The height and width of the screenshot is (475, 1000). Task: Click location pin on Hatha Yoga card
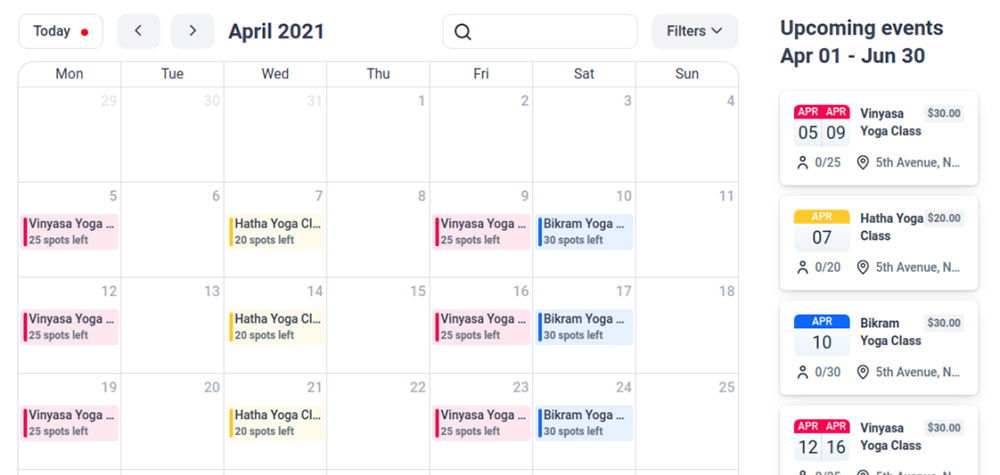[863, 267]
